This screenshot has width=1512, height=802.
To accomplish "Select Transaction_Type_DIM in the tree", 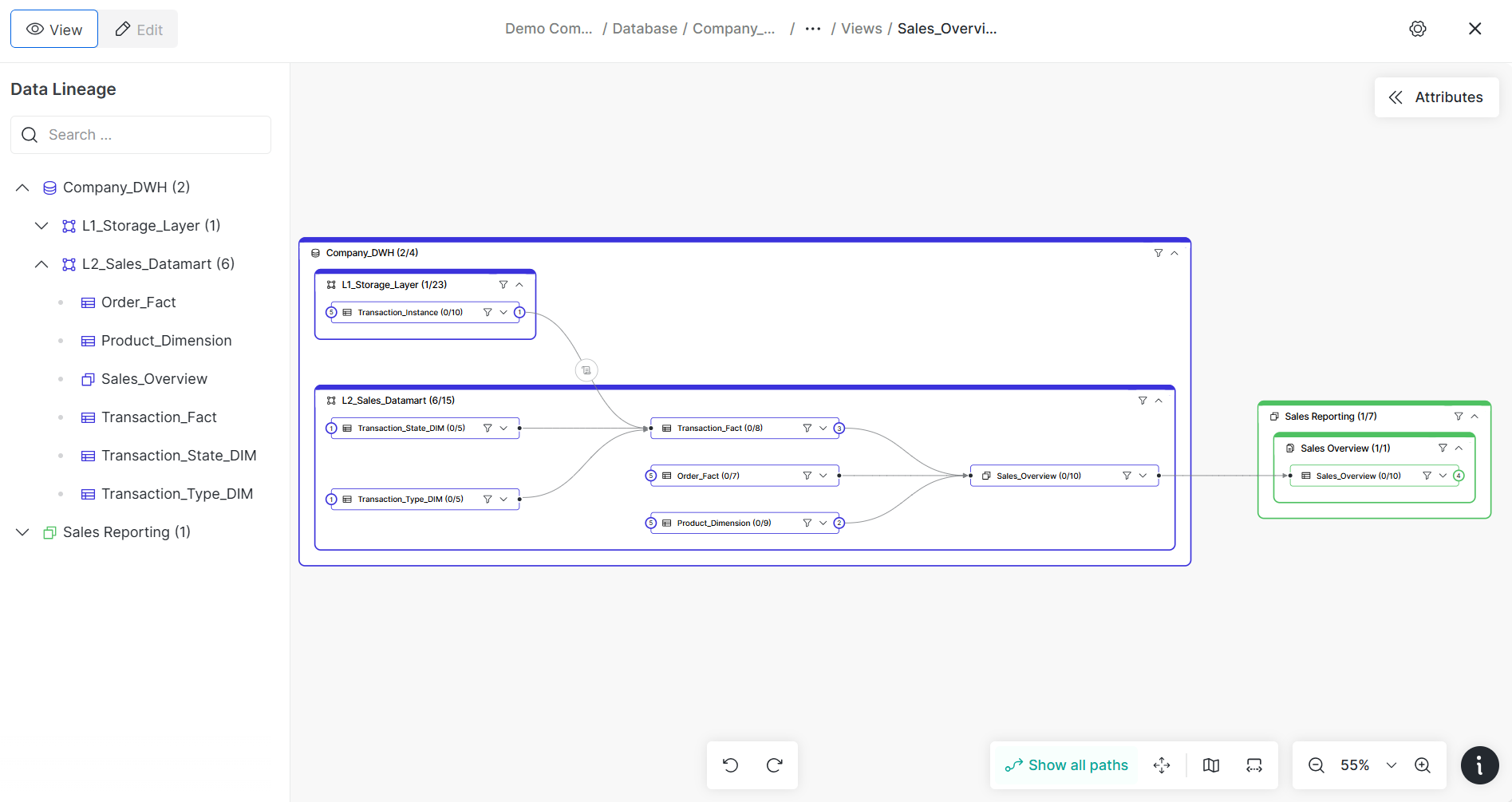I will pos(177,494).
